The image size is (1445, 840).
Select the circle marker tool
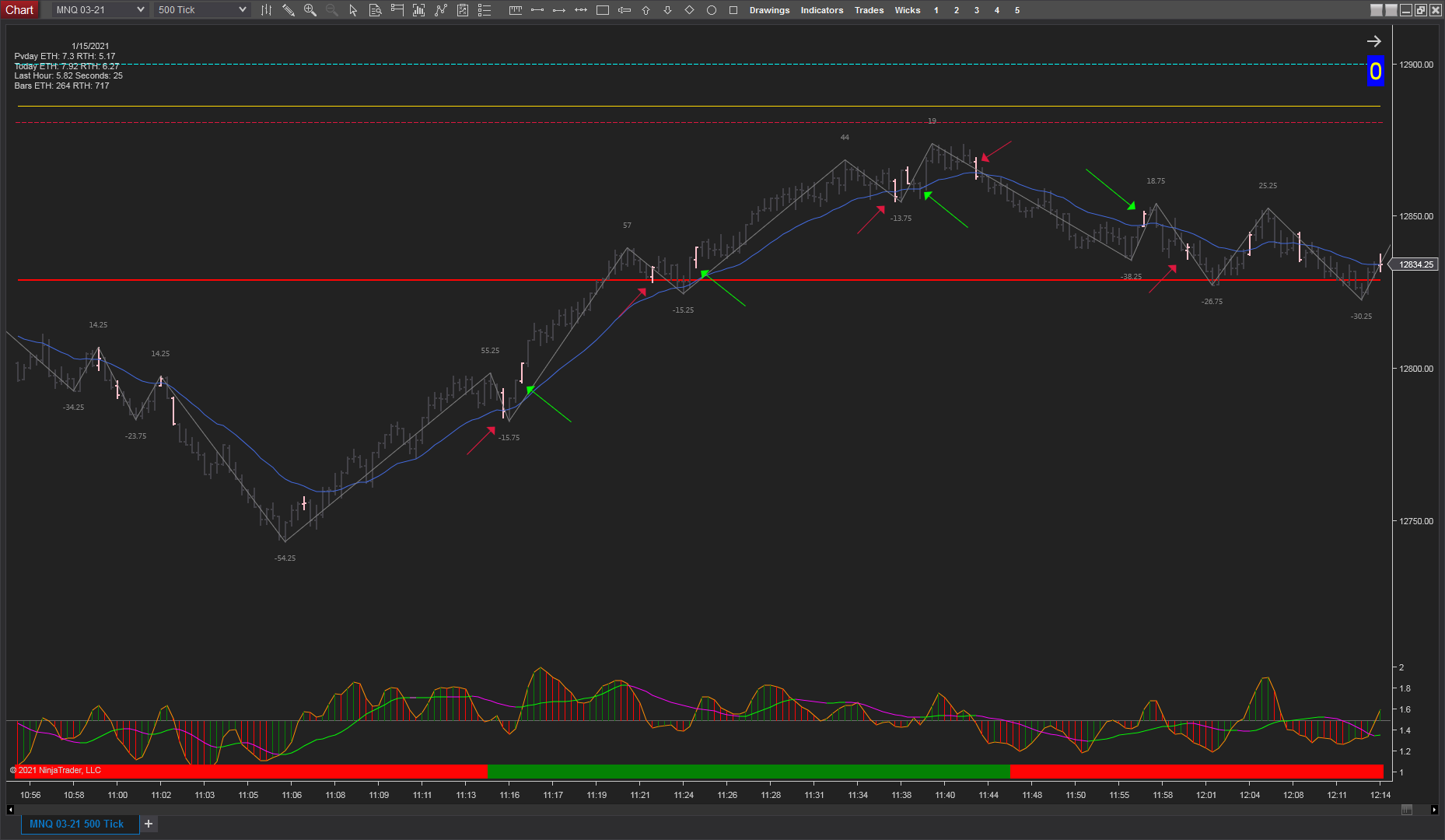pyautogui.click(x=711, y=10)
